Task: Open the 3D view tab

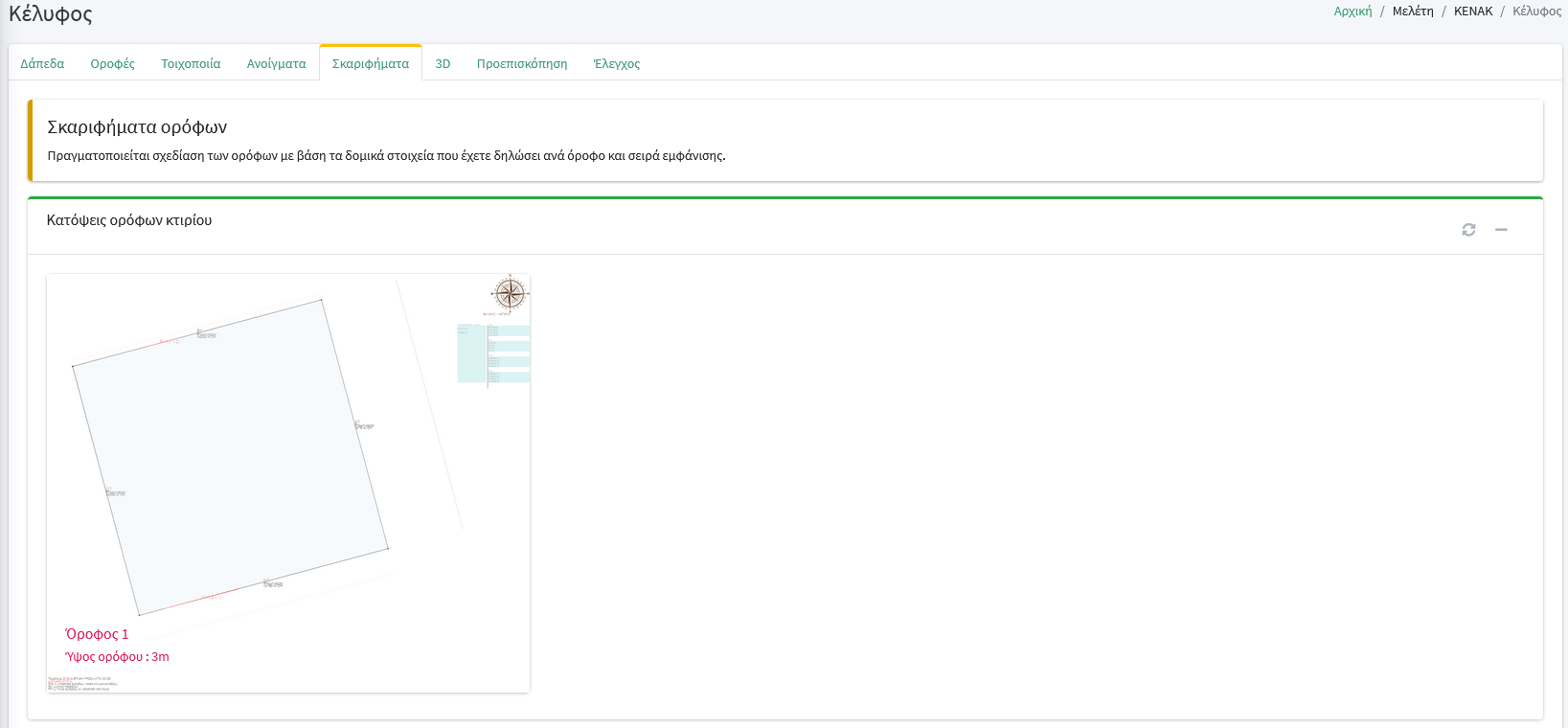Action: 443,63
